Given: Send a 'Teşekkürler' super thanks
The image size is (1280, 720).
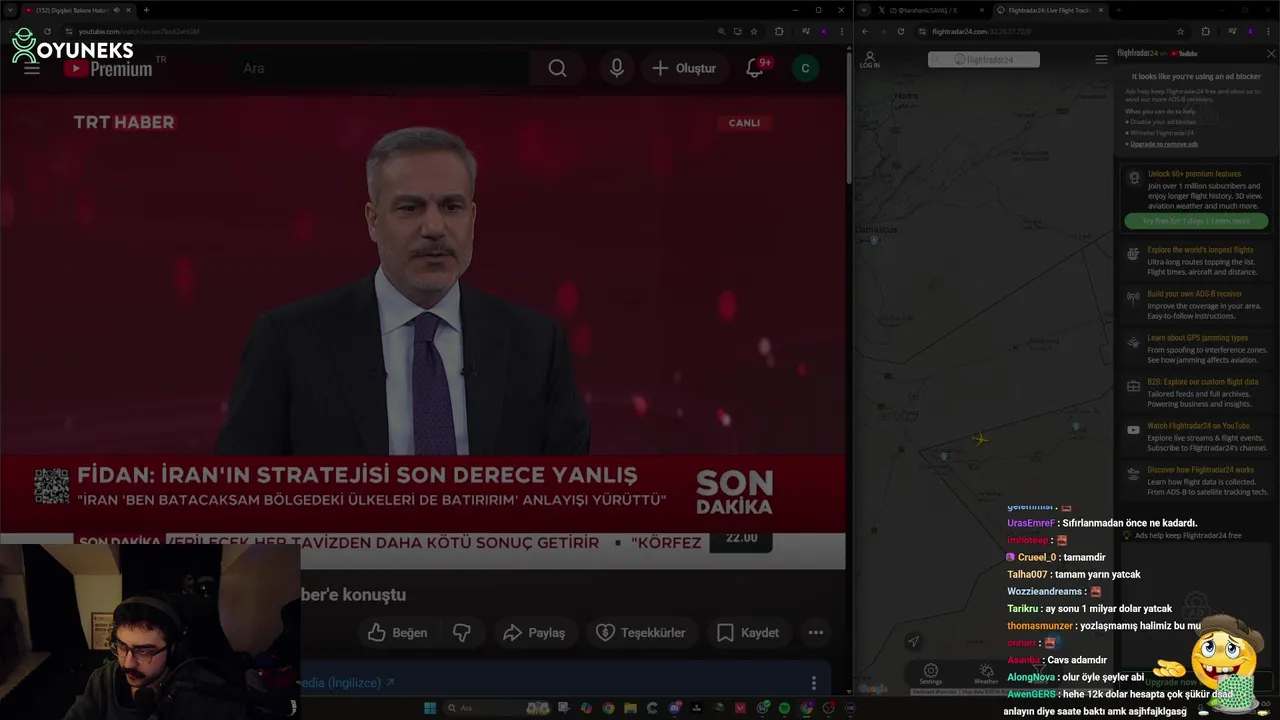Looking at the screenshot, I should 641,632.
